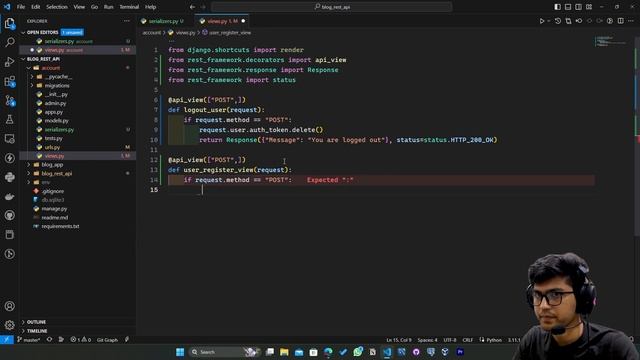Open File Explorer from the taskbar

coord(284,352)
